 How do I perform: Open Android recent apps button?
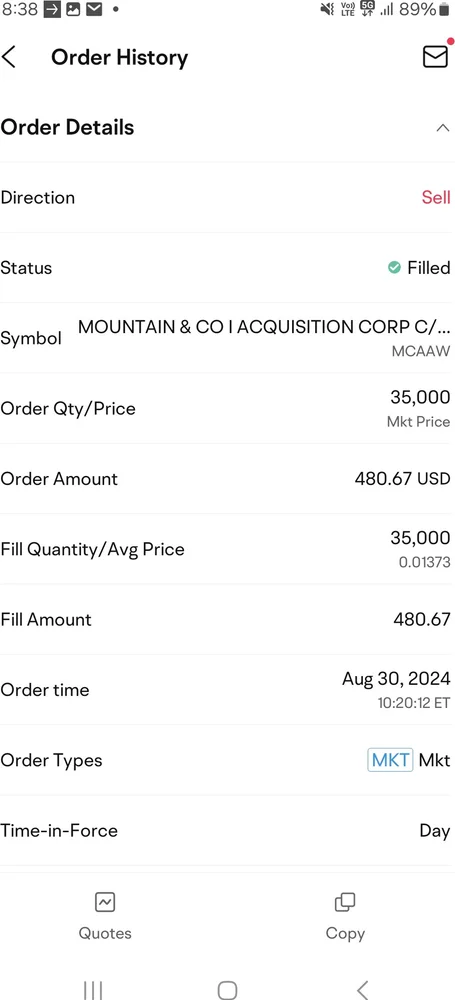click(93, 990)
